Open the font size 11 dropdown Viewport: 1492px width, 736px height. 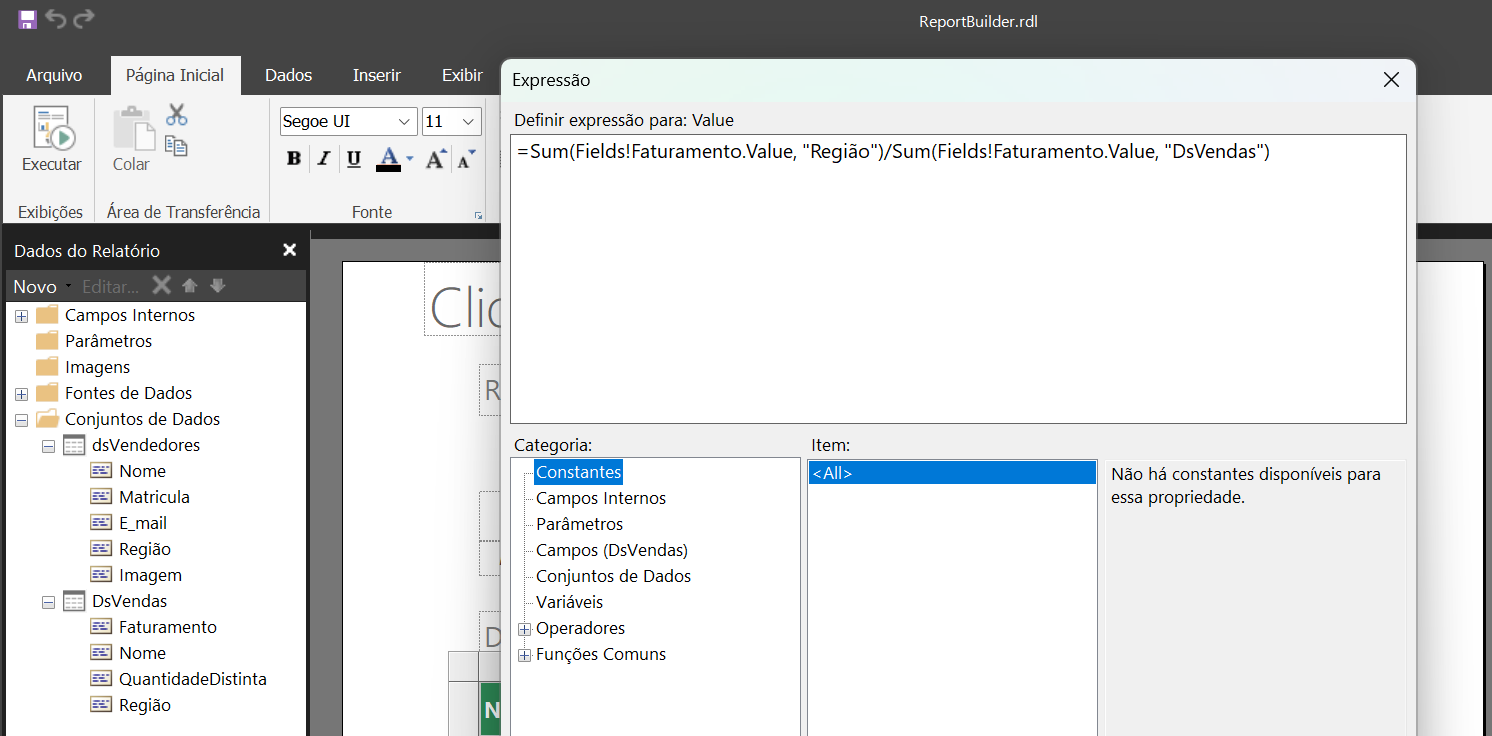point(469,121)
